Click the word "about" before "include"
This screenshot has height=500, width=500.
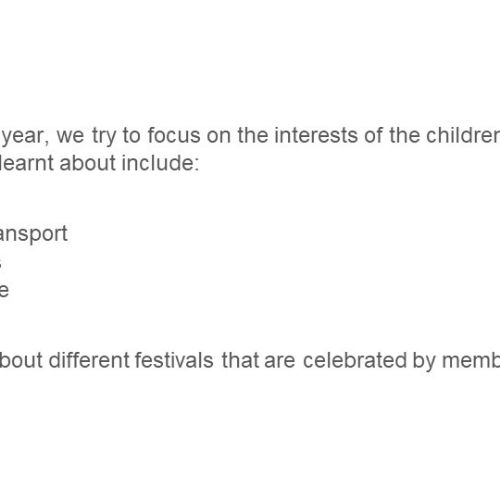tap(87, 163)
